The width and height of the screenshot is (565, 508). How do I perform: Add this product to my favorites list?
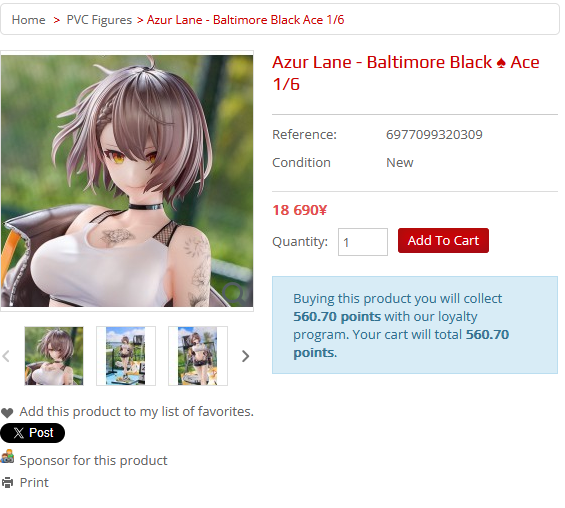(x=137, y=411)
